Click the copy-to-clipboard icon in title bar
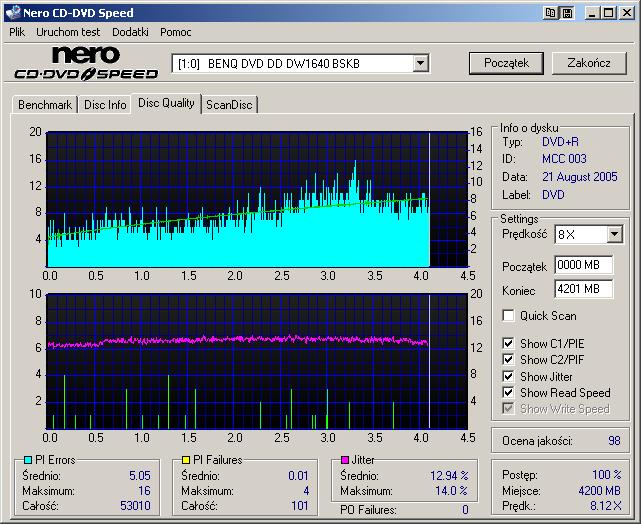 click(x=551, y=13)
